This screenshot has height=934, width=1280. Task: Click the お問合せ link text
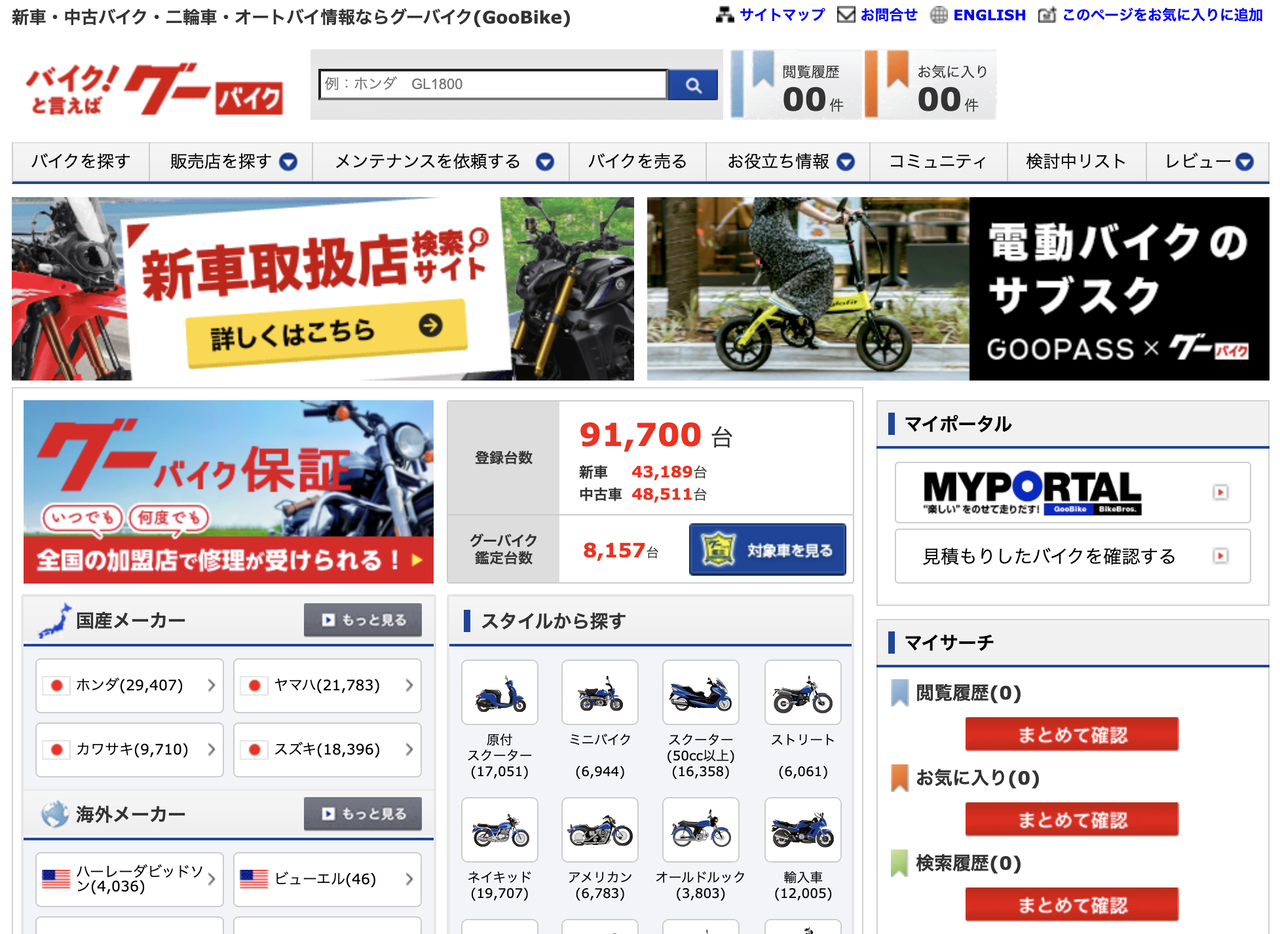pyautogui.click(x=889, y=15)
